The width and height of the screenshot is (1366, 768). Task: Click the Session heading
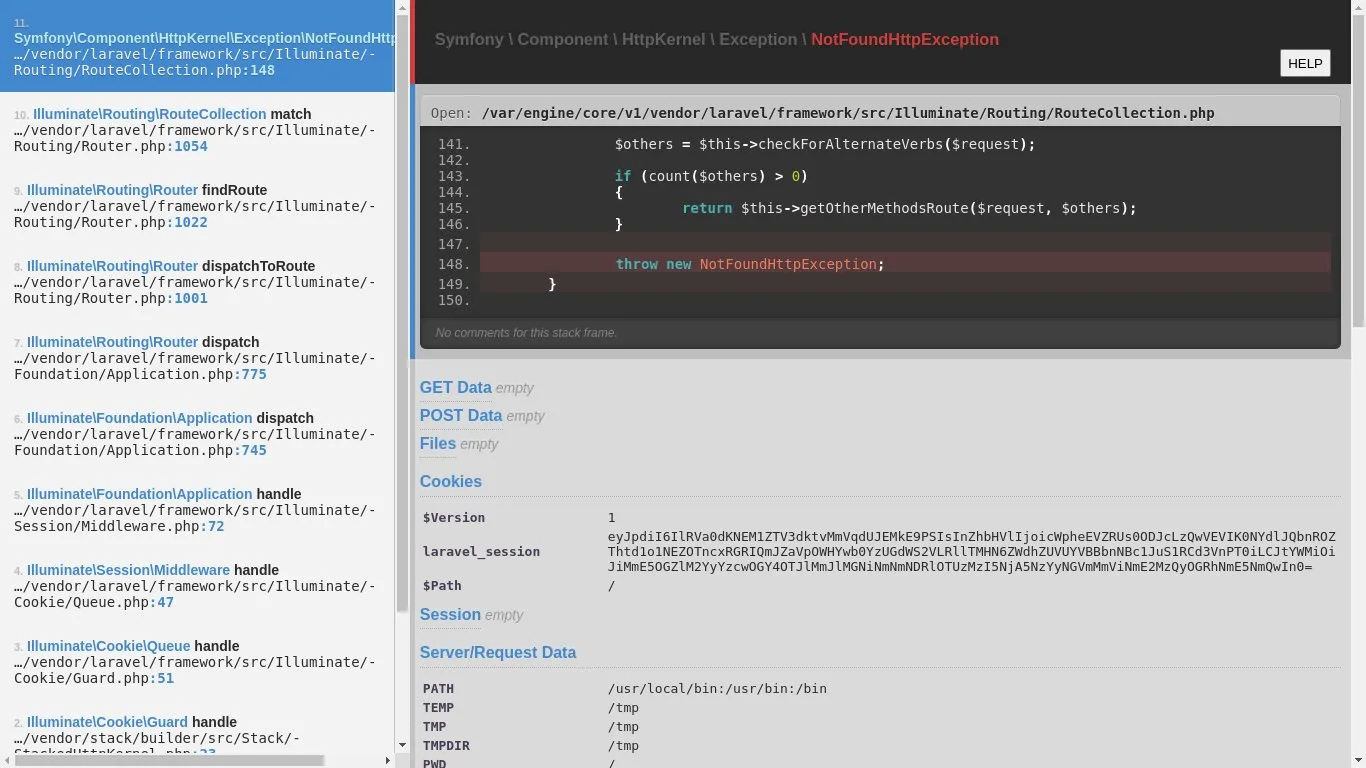click(450, 615)
